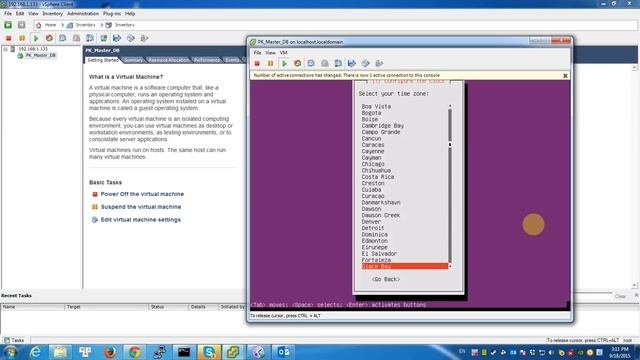Click the Name column header in Recent Tasks
Image resolution: width=640 pixels, height=360 pixels.
click(x=33, y=307)
